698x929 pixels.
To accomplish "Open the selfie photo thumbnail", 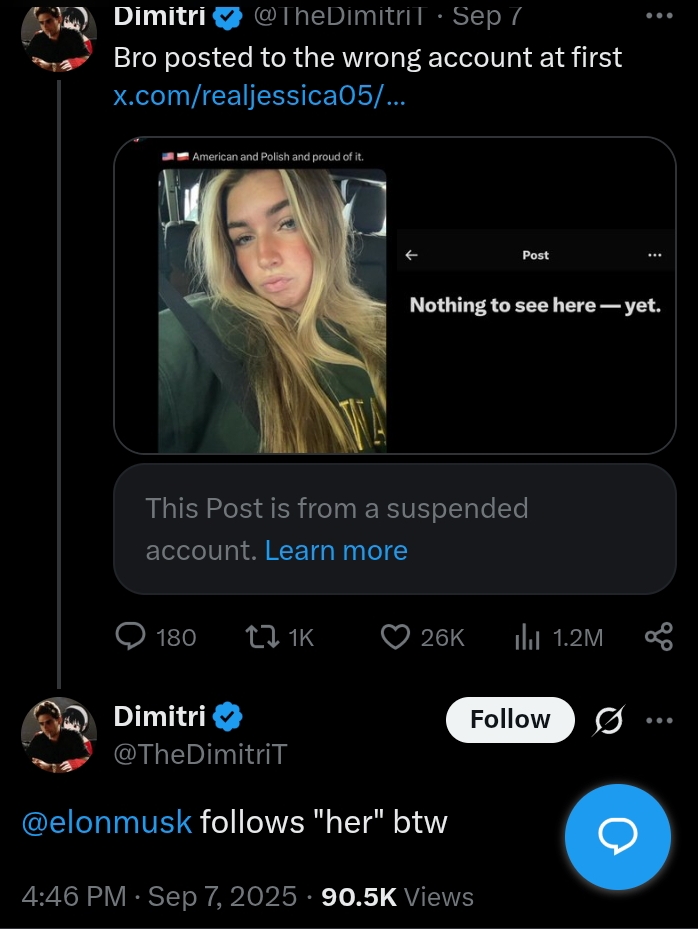I will (272, 310).
